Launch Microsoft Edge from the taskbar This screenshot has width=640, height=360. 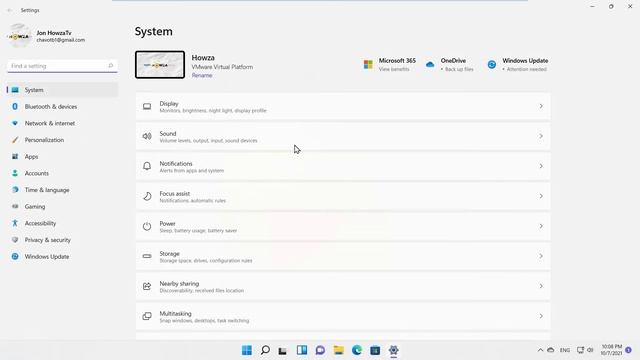(x=357, y=350)
